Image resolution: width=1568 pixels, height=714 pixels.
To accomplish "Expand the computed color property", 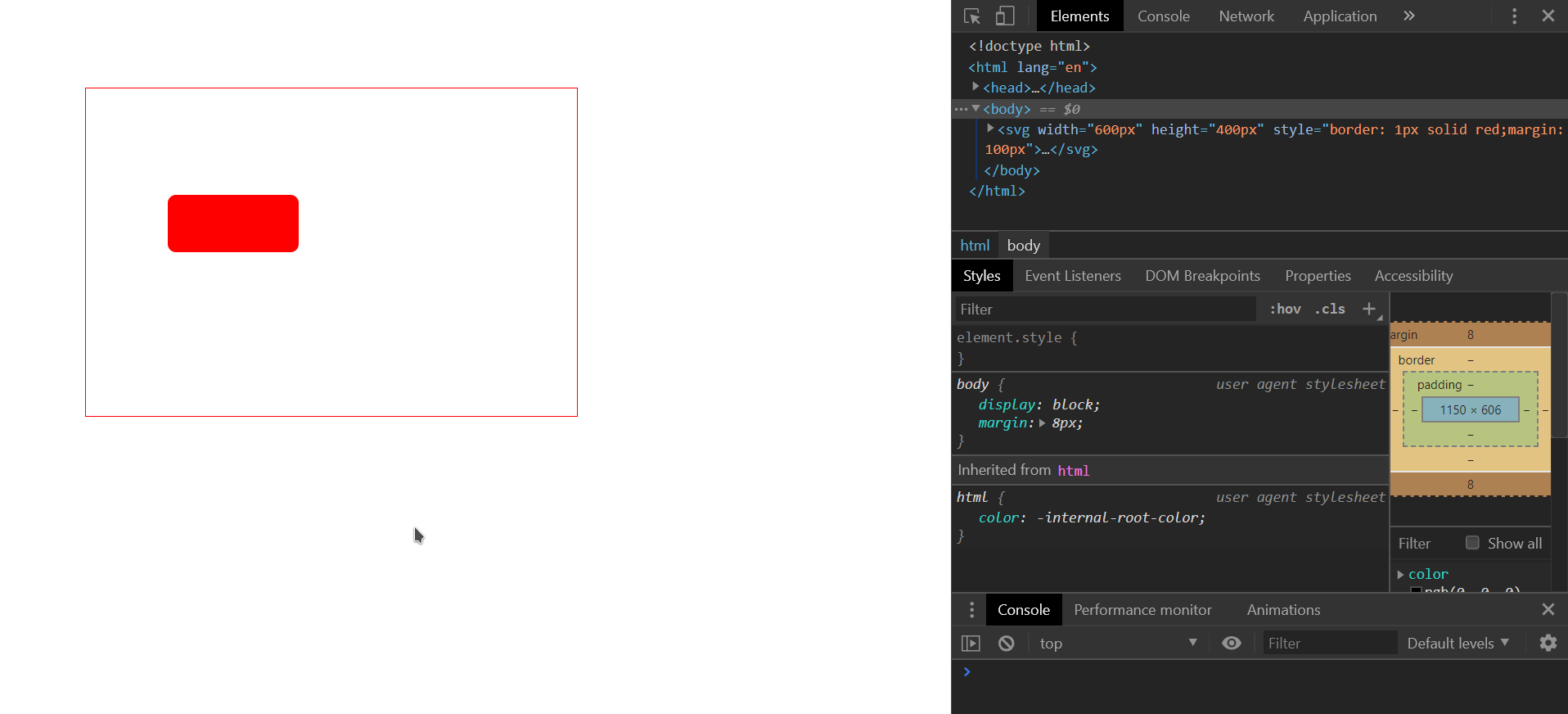I will (1400, 575).
